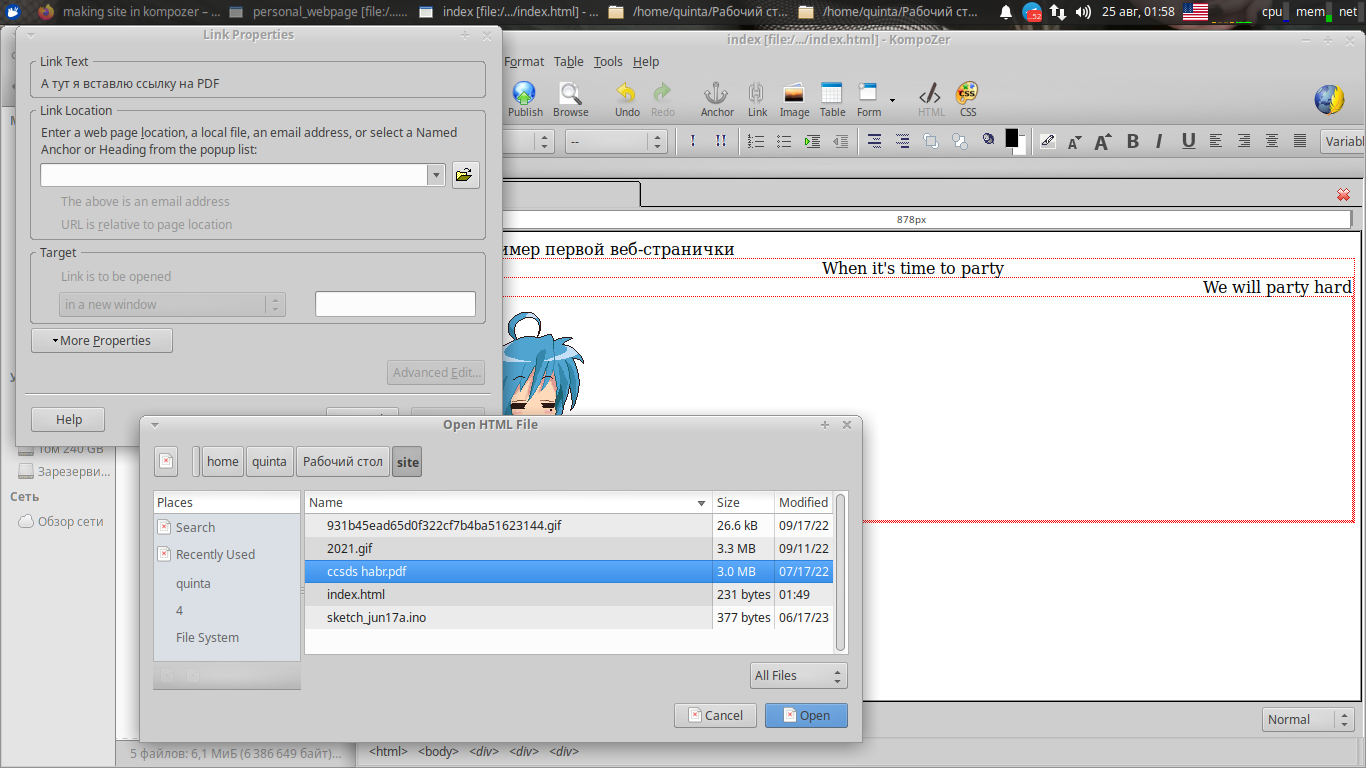Screen dimensions: 1366x768
Task: Insert a named Anchor
Action: click(x=716, y=98)
